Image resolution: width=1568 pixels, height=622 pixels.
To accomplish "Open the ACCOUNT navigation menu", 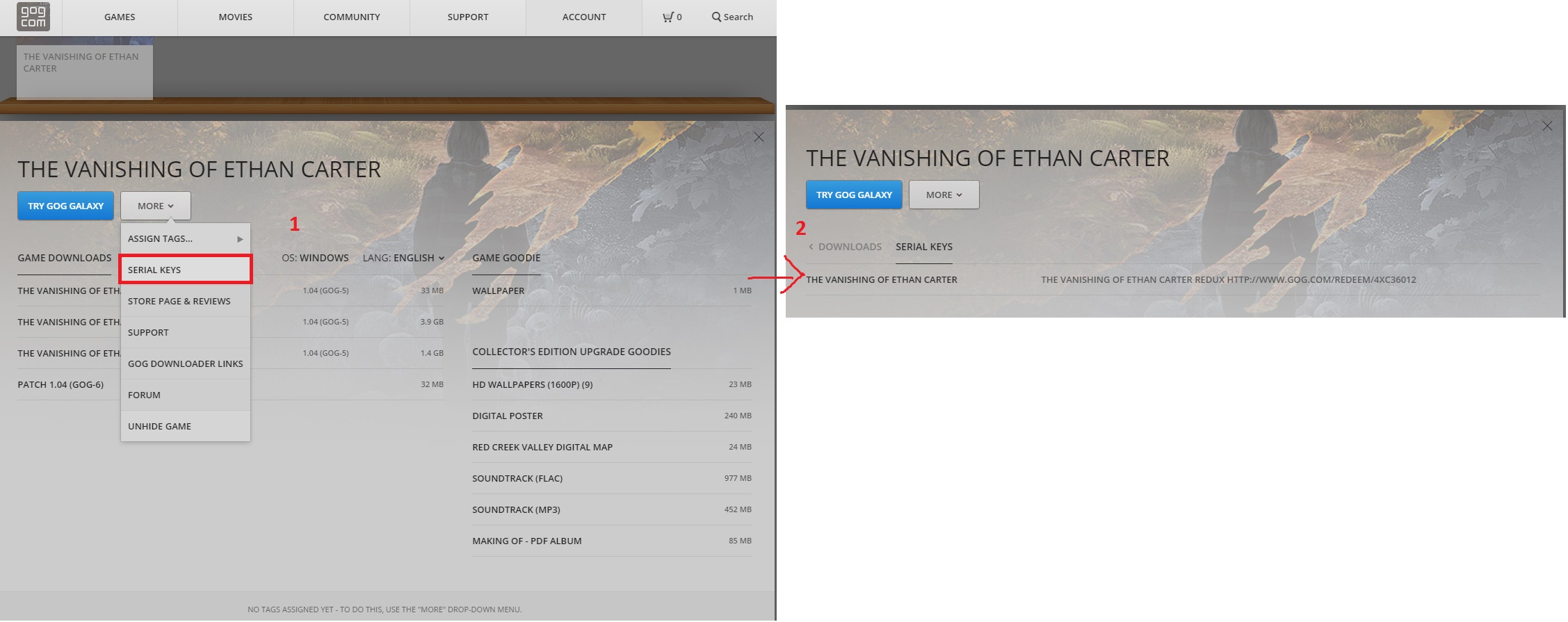I will coord(584,17).
